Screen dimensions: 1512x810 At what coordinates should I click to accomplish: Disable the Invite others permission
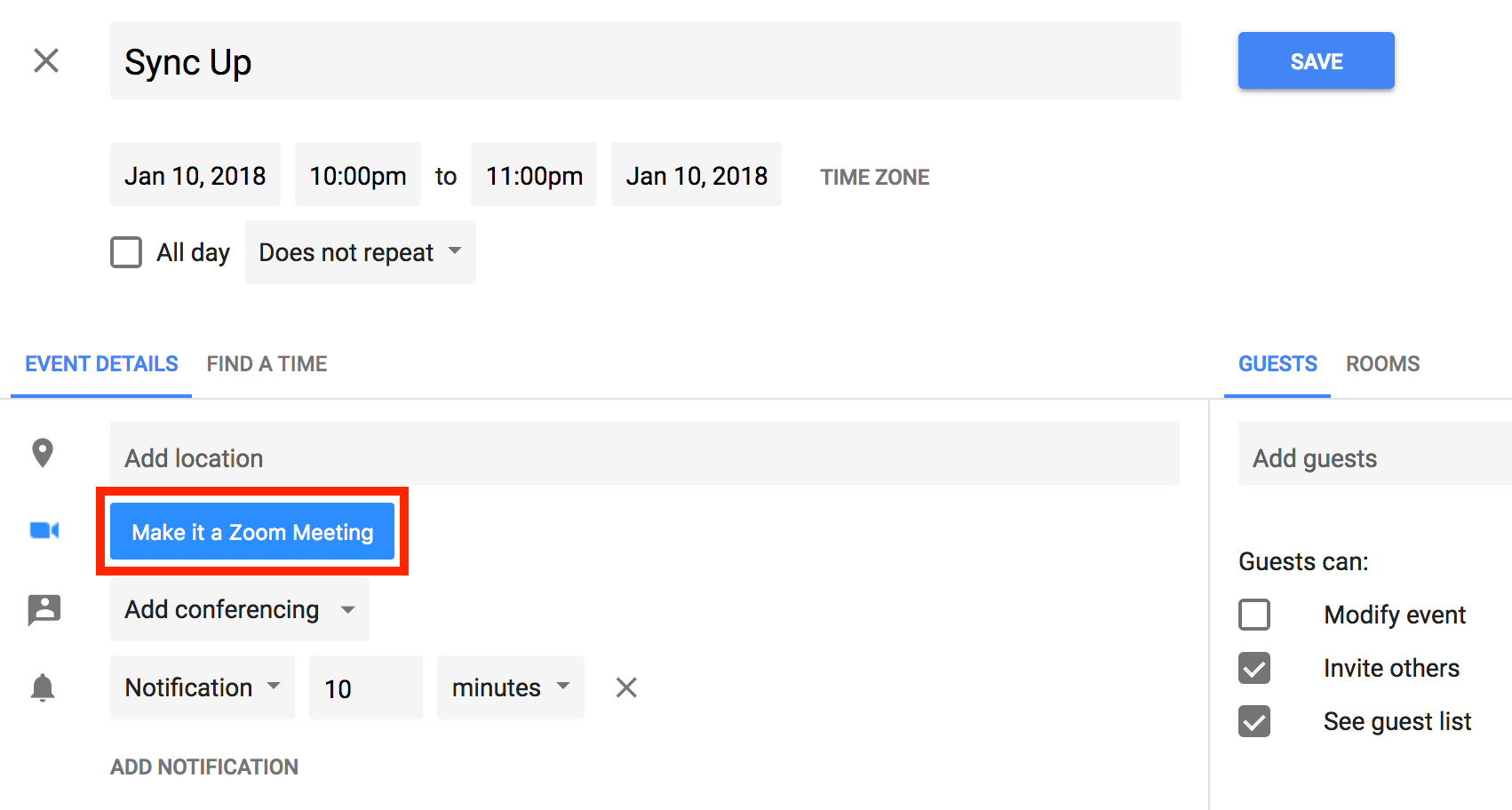coord(1254,668)
